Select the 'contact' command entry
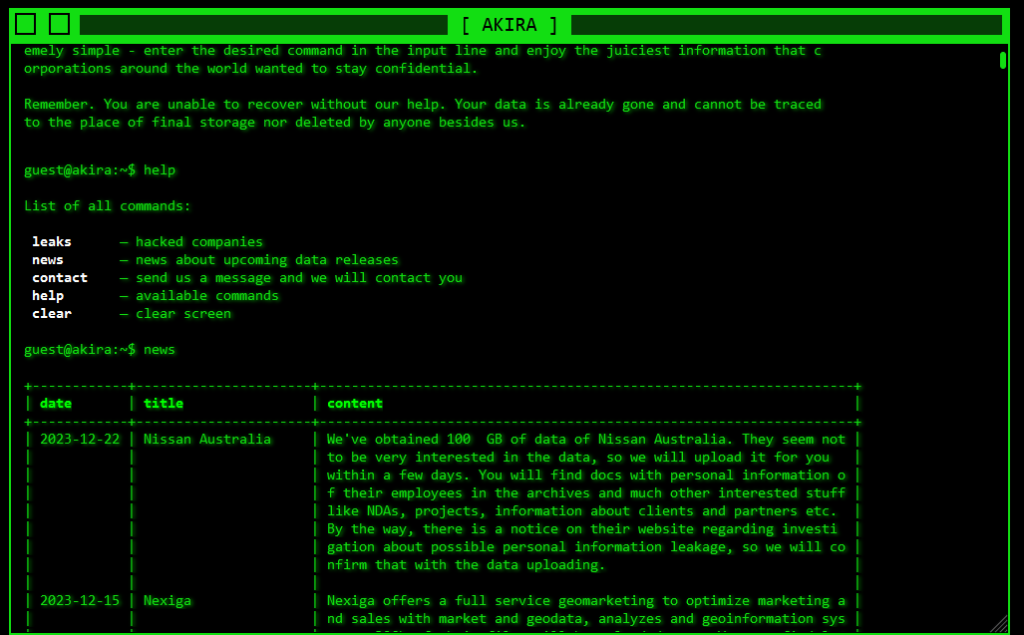 pyautogui.click(x=59, y=278)
